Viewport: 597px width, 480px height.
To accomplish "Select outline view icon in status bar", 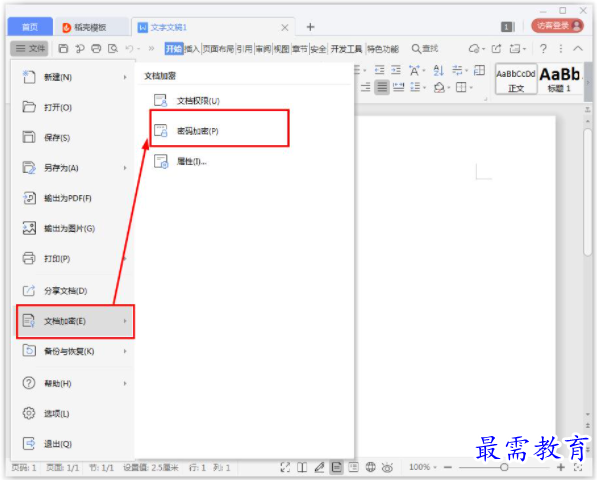I will pos(353,467).
